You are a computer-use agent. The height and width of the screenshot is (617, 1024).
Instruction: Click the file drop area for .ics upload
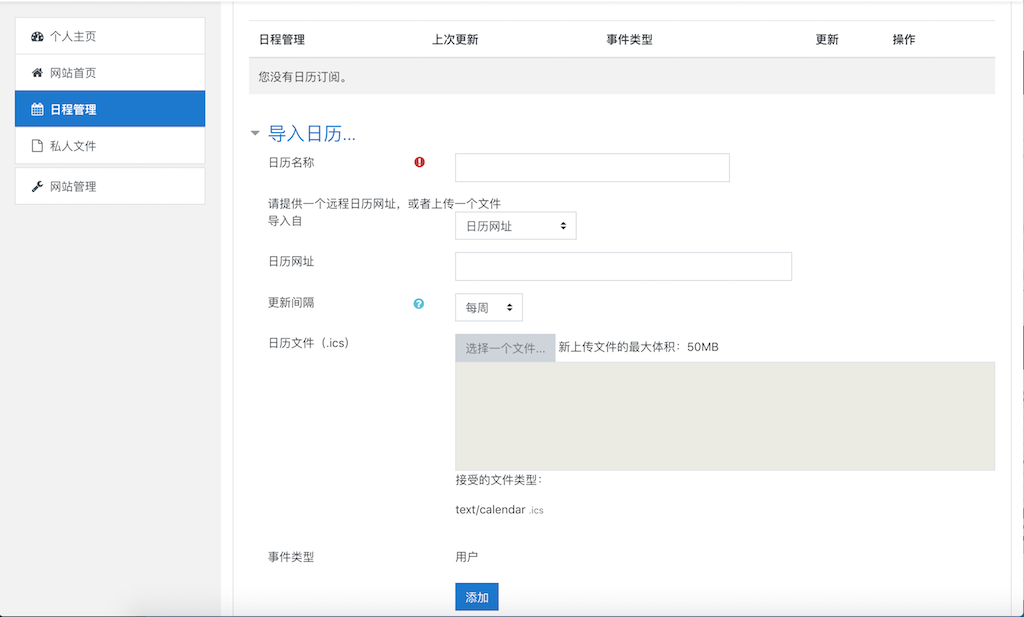click(x=725, y=416)
